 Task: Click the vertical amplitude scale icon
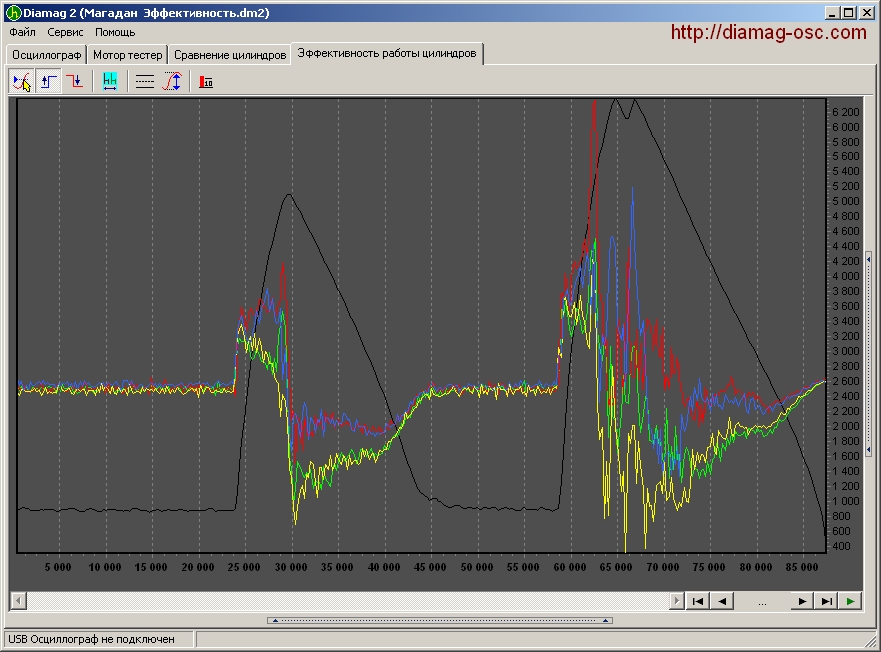tap(172, 82)
